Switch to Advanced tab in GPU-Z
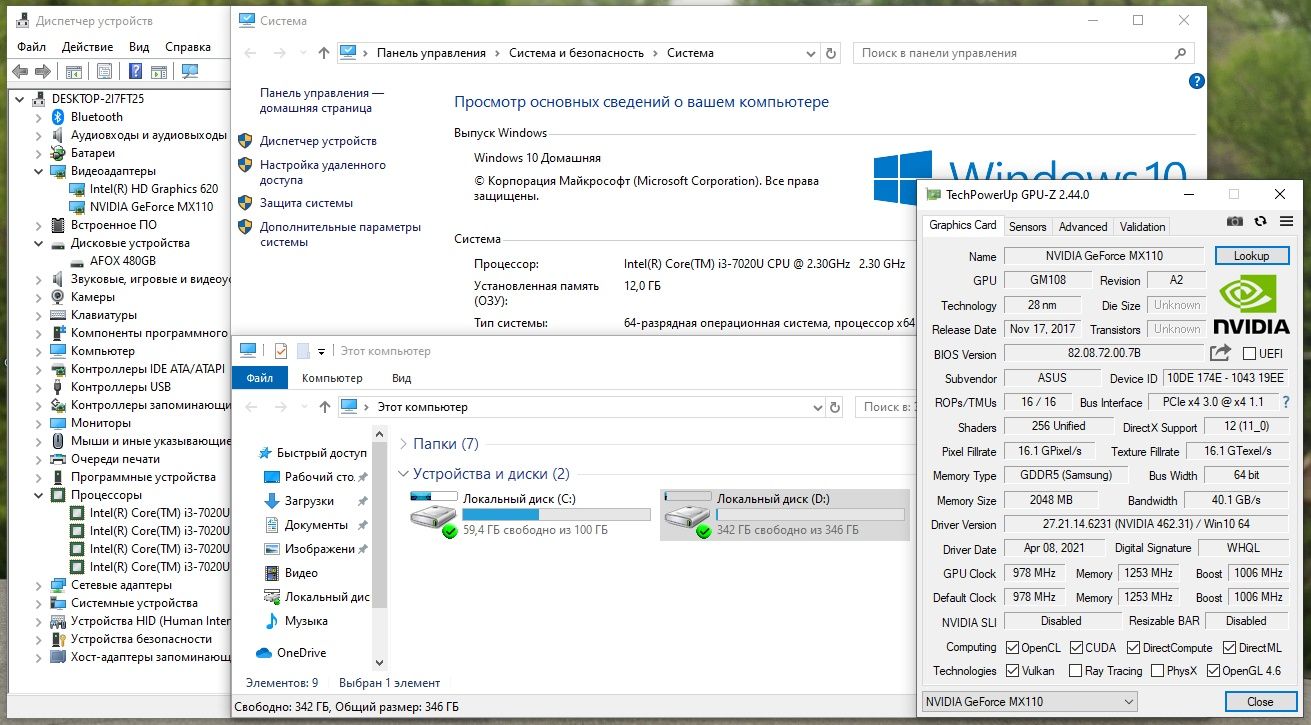1311x725 pixels. (x=1083, y=227)
